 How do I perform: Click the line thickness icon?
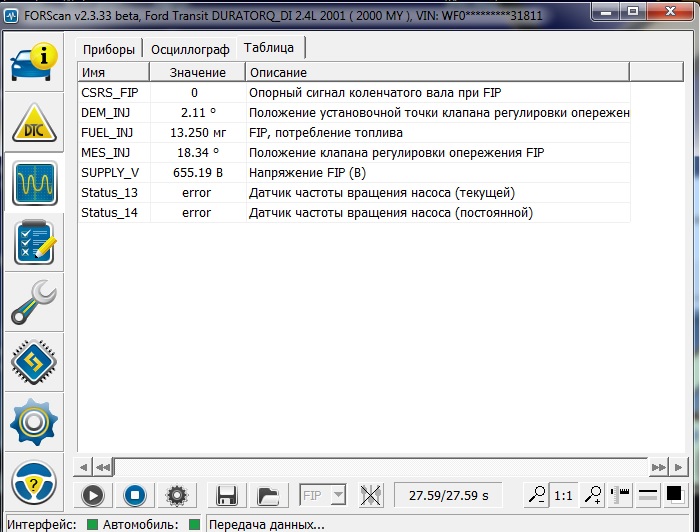(x=648, y=495)
